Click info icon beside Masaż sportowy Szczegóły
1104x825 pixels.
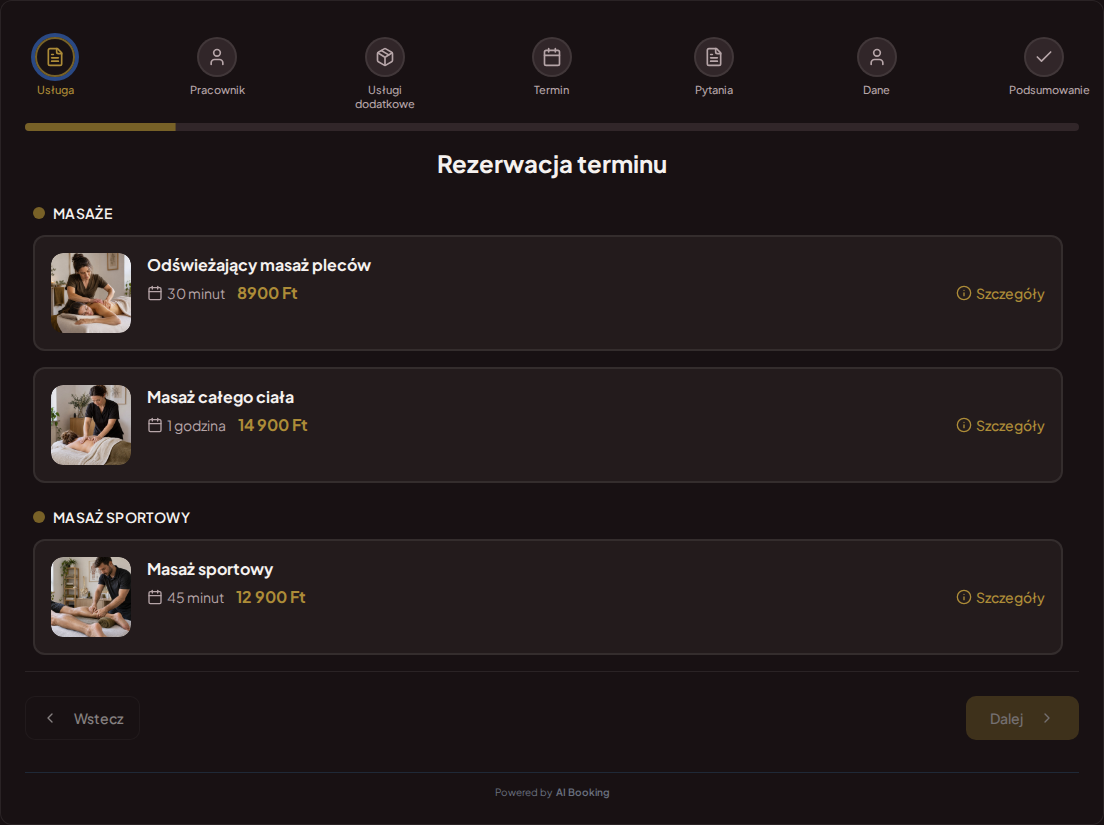[963, 597]
